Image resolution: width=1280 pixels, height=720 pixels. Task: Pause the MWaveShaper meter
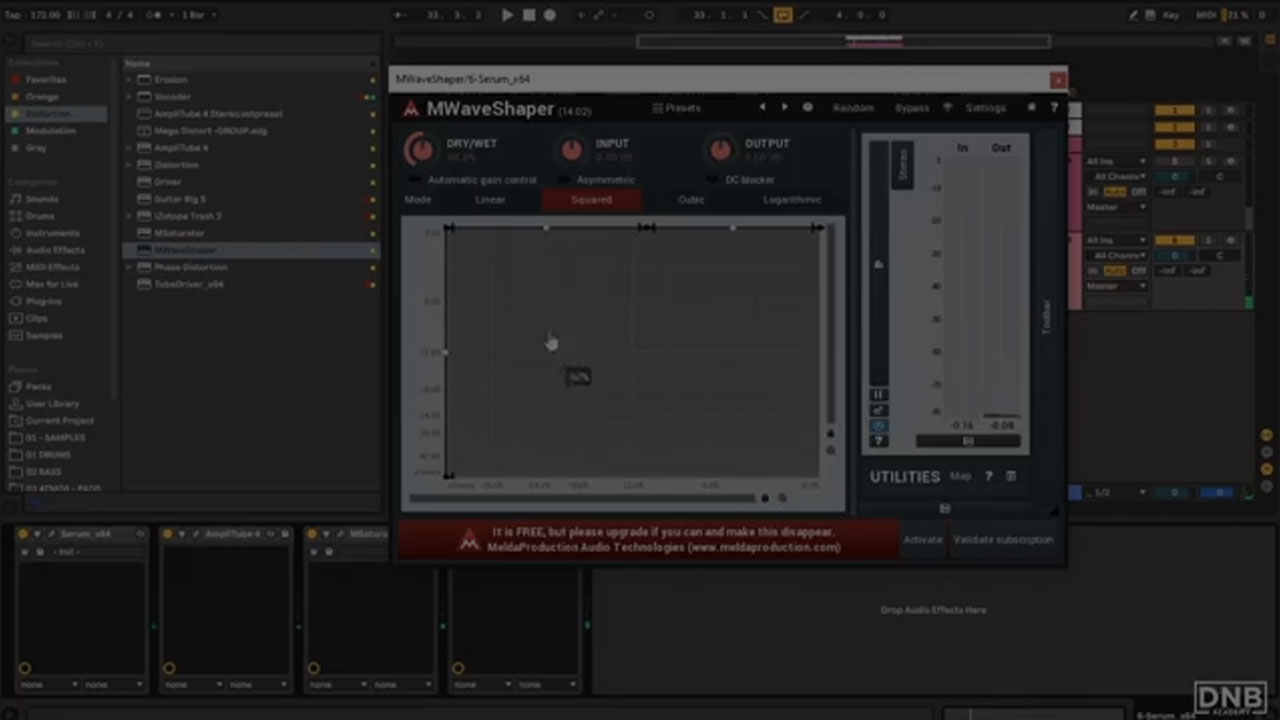[879, 395]
